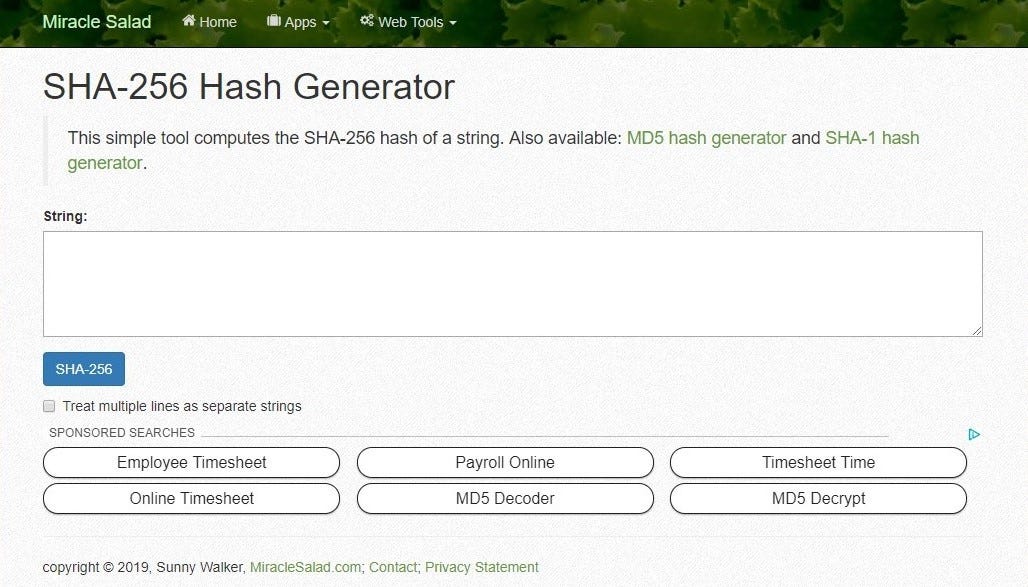Click the Home house icon
Screen dimensions: 1028x587
click(x=189, y=21)
